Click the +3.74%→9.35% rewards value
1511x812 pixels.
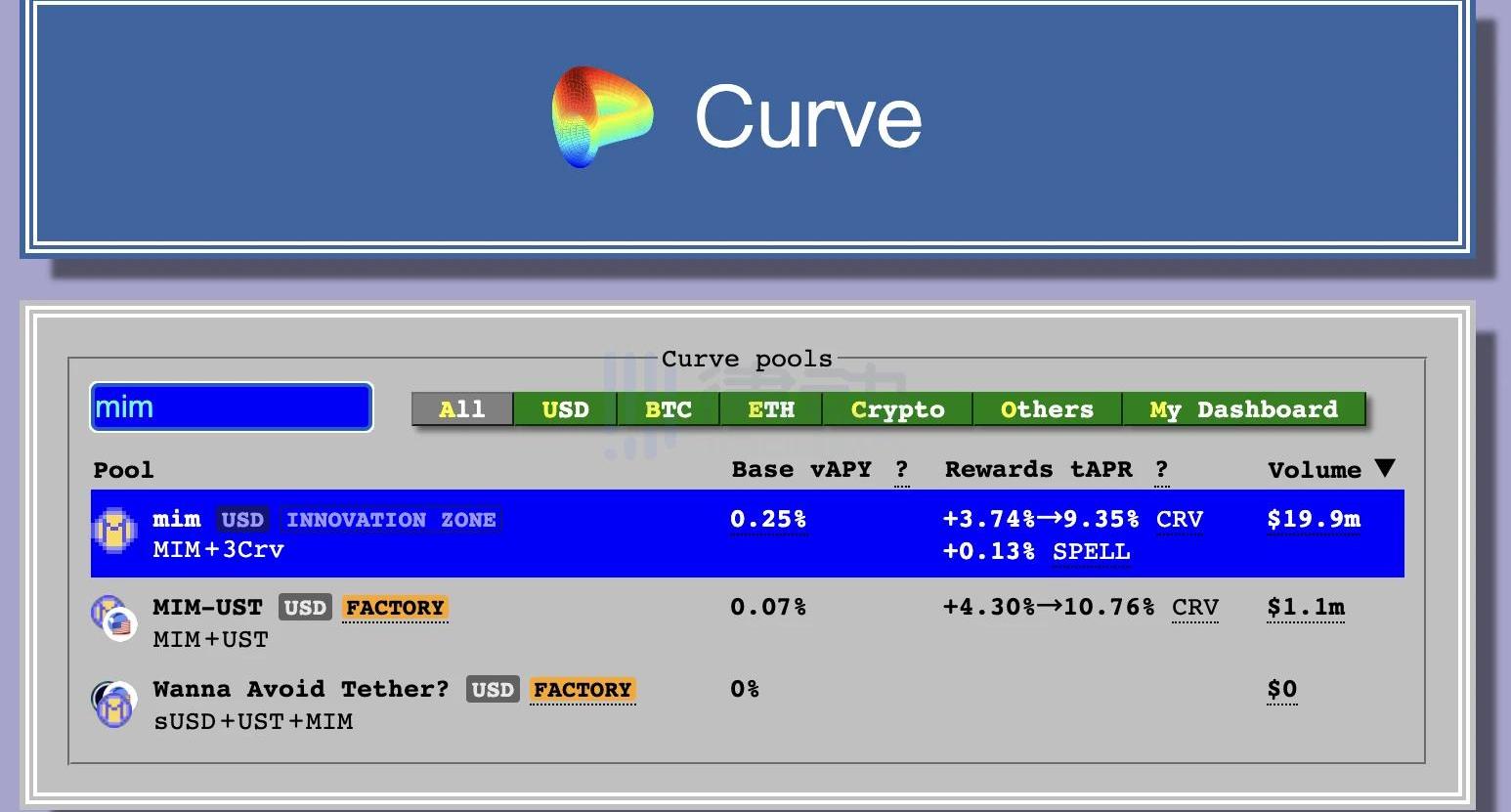[1041, 519]
